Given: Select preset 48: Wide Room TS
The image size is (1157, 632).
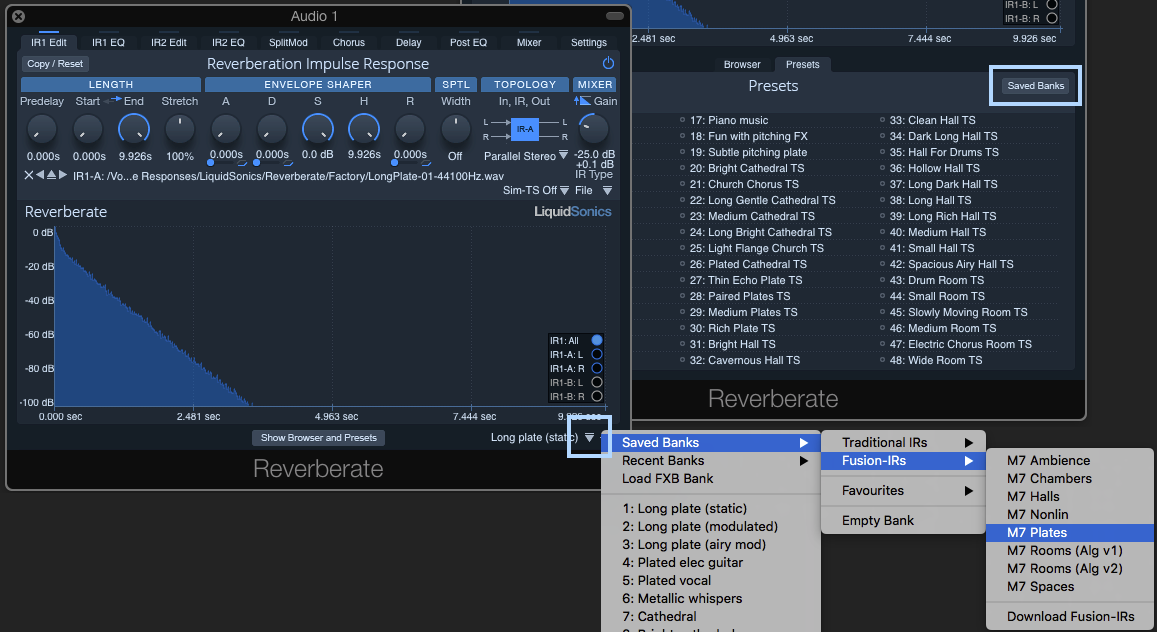Looking at the screenshot, I should [x=936, y=361].
